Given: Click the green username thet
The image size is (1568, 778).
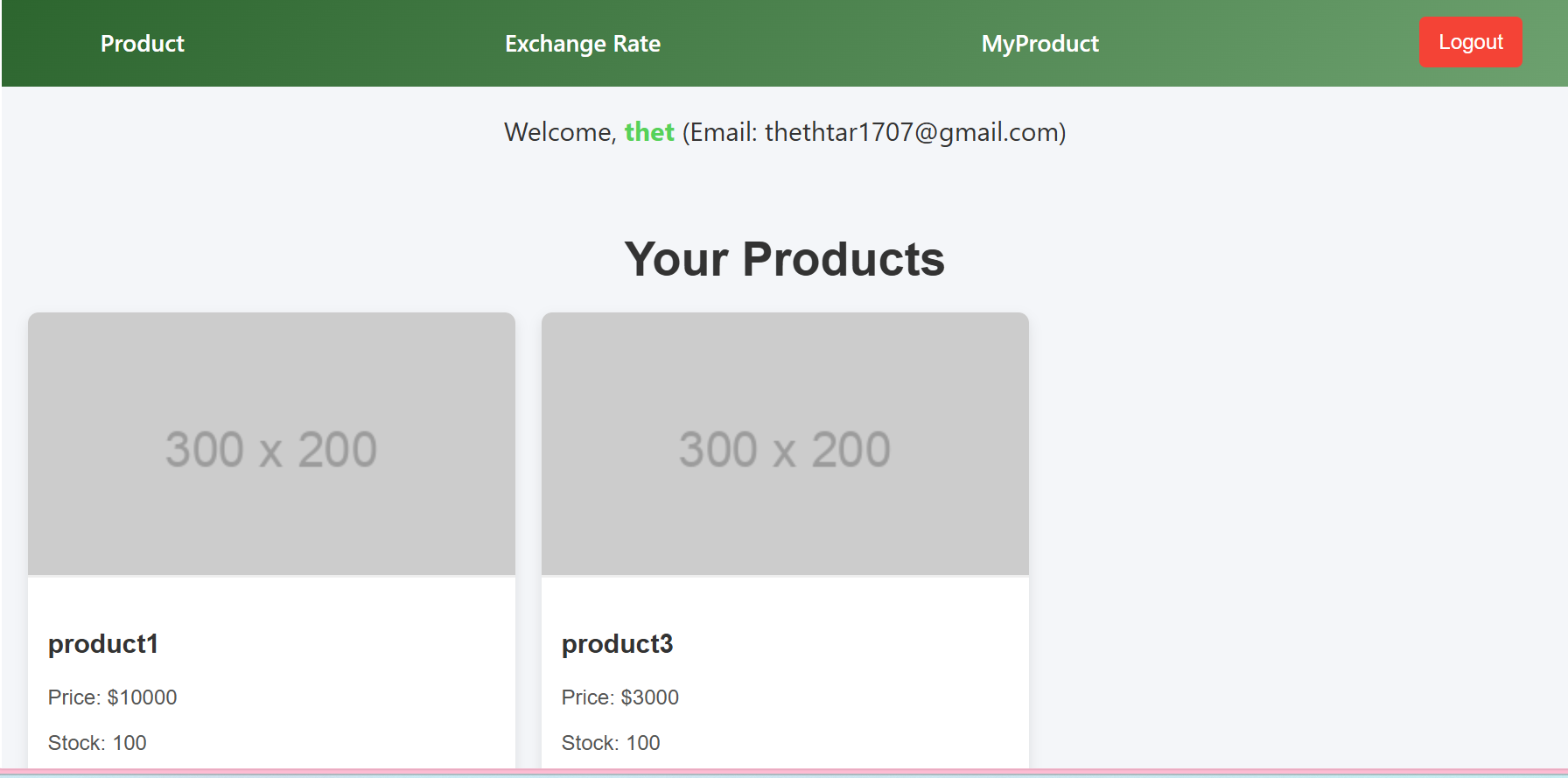Looking at the screenshot, I should tap(648, 132).
